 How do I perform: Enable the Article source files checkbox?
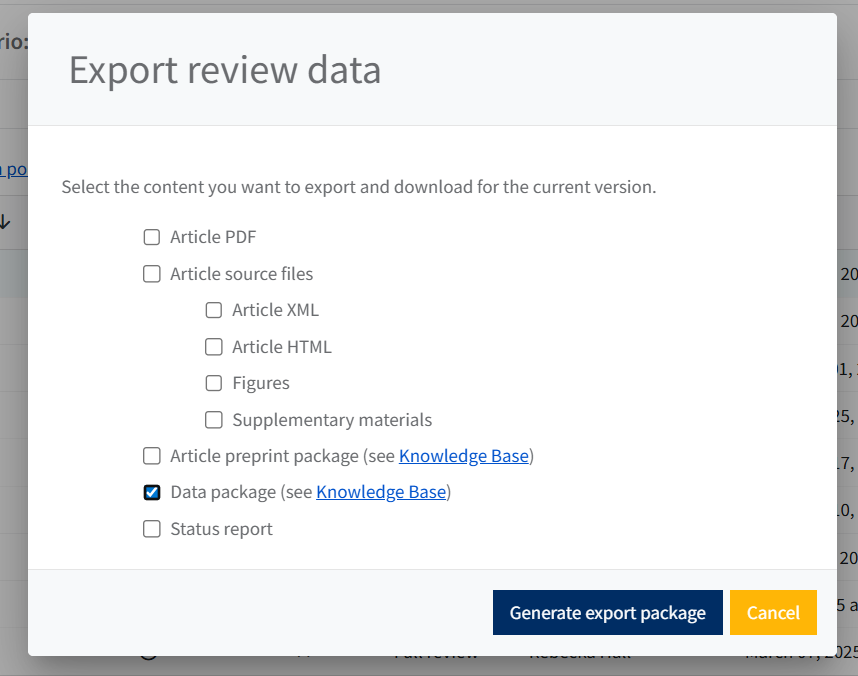152,274
